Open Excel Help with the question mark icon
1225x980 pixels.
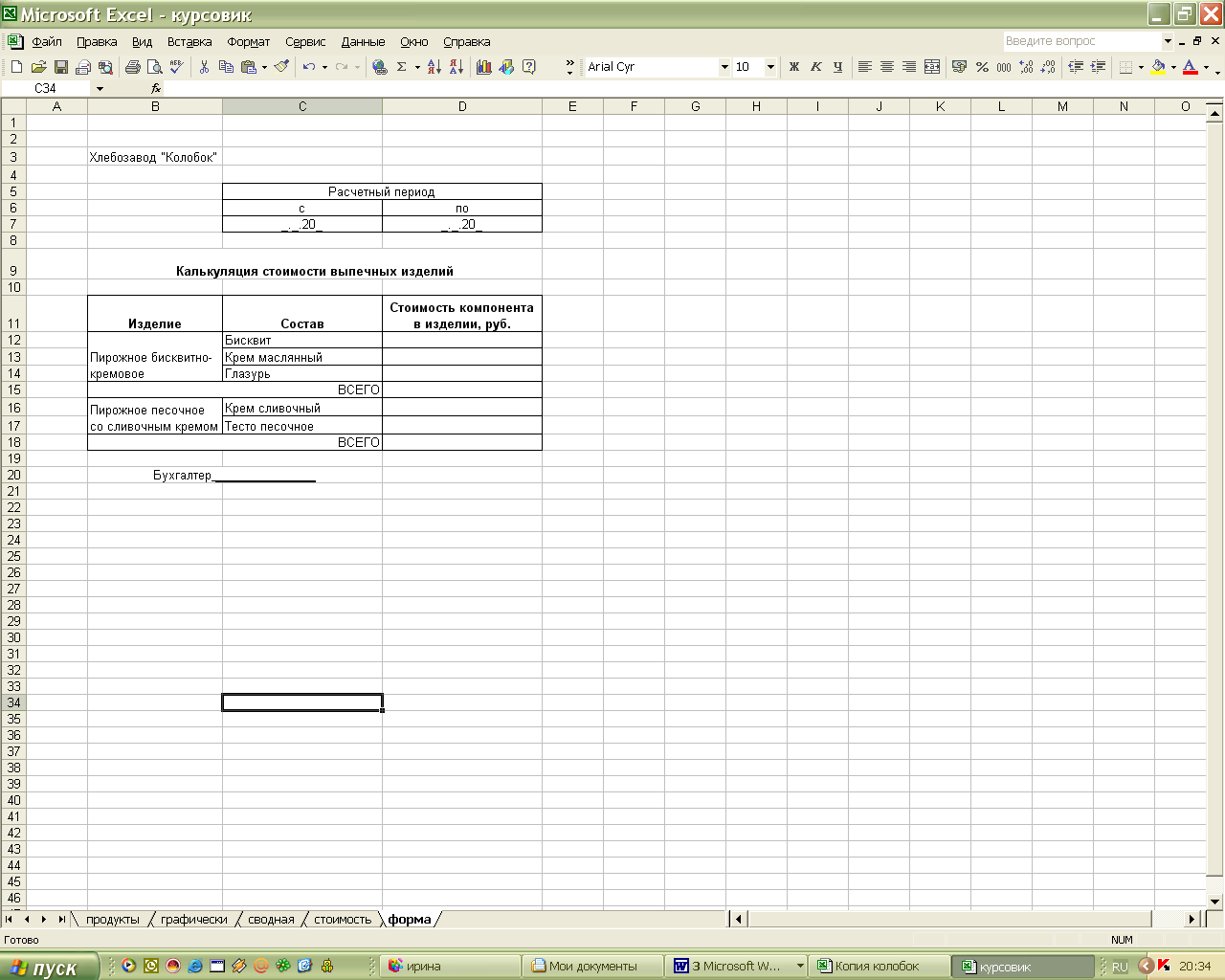point(529,67)
